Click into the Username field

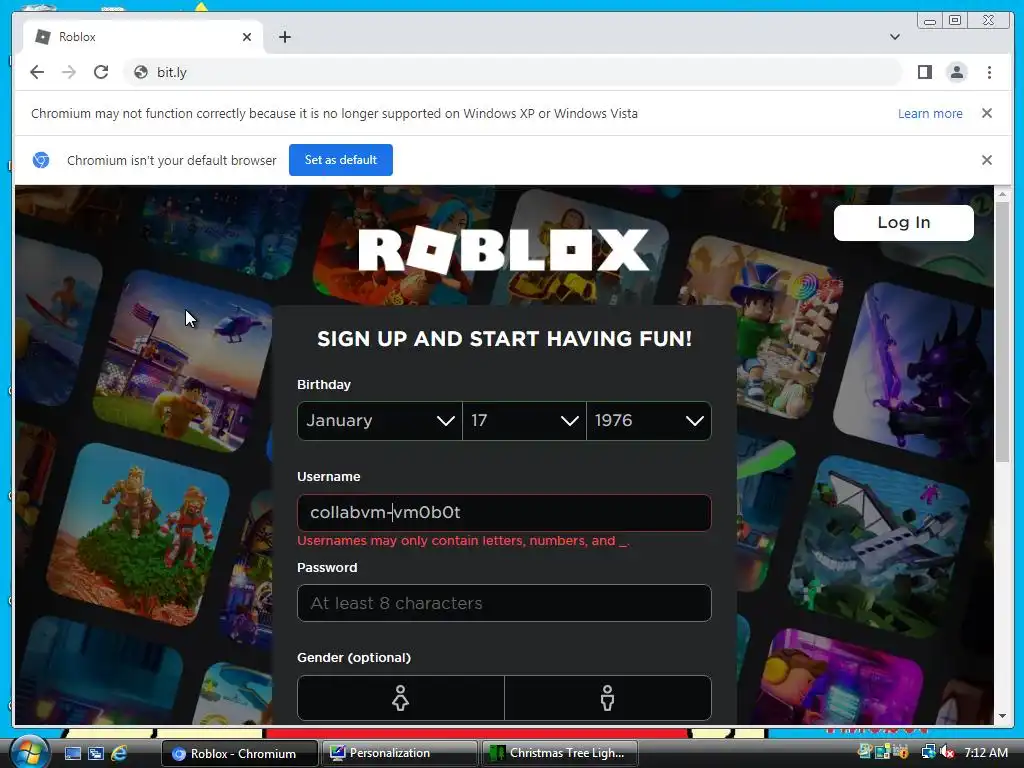click(504, 513)
